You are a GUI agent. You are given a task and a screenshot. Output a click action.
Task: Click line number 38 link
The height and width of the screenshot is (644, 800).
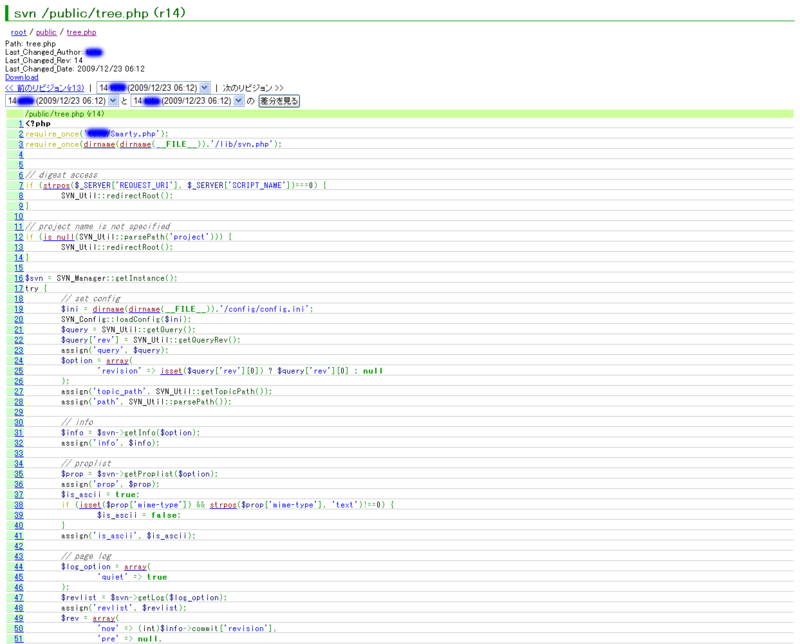19,505
